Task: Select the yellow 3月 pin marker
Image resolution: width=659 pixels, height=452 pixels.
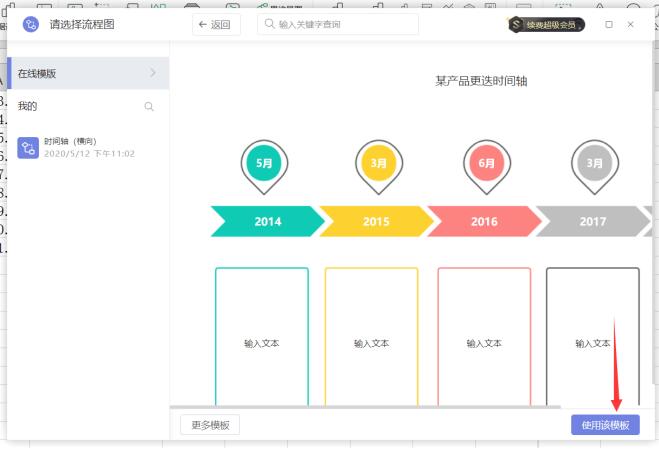Action: [379, 167]
